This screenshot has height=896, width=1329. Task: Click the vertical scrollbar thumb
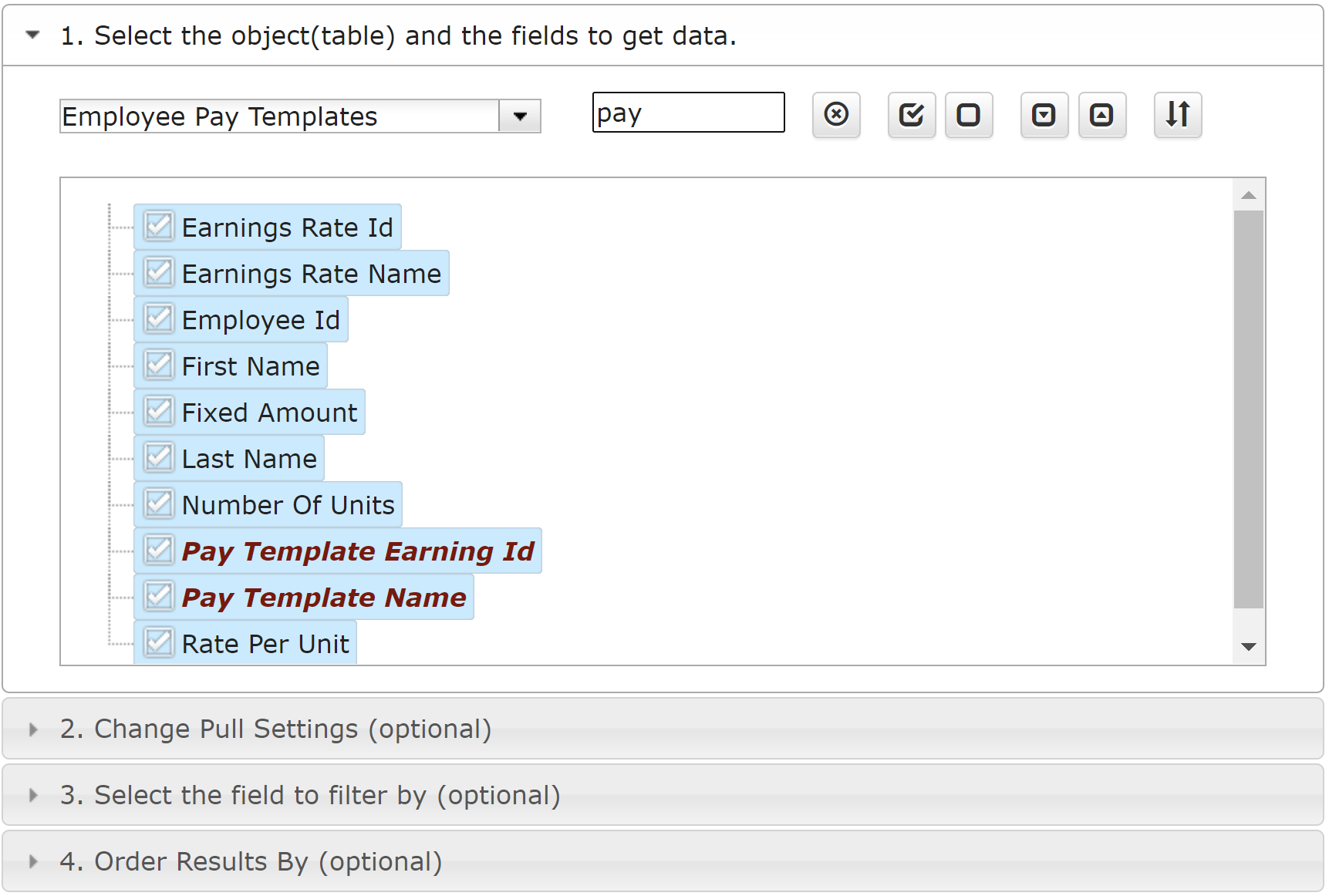click(1249, 409)
